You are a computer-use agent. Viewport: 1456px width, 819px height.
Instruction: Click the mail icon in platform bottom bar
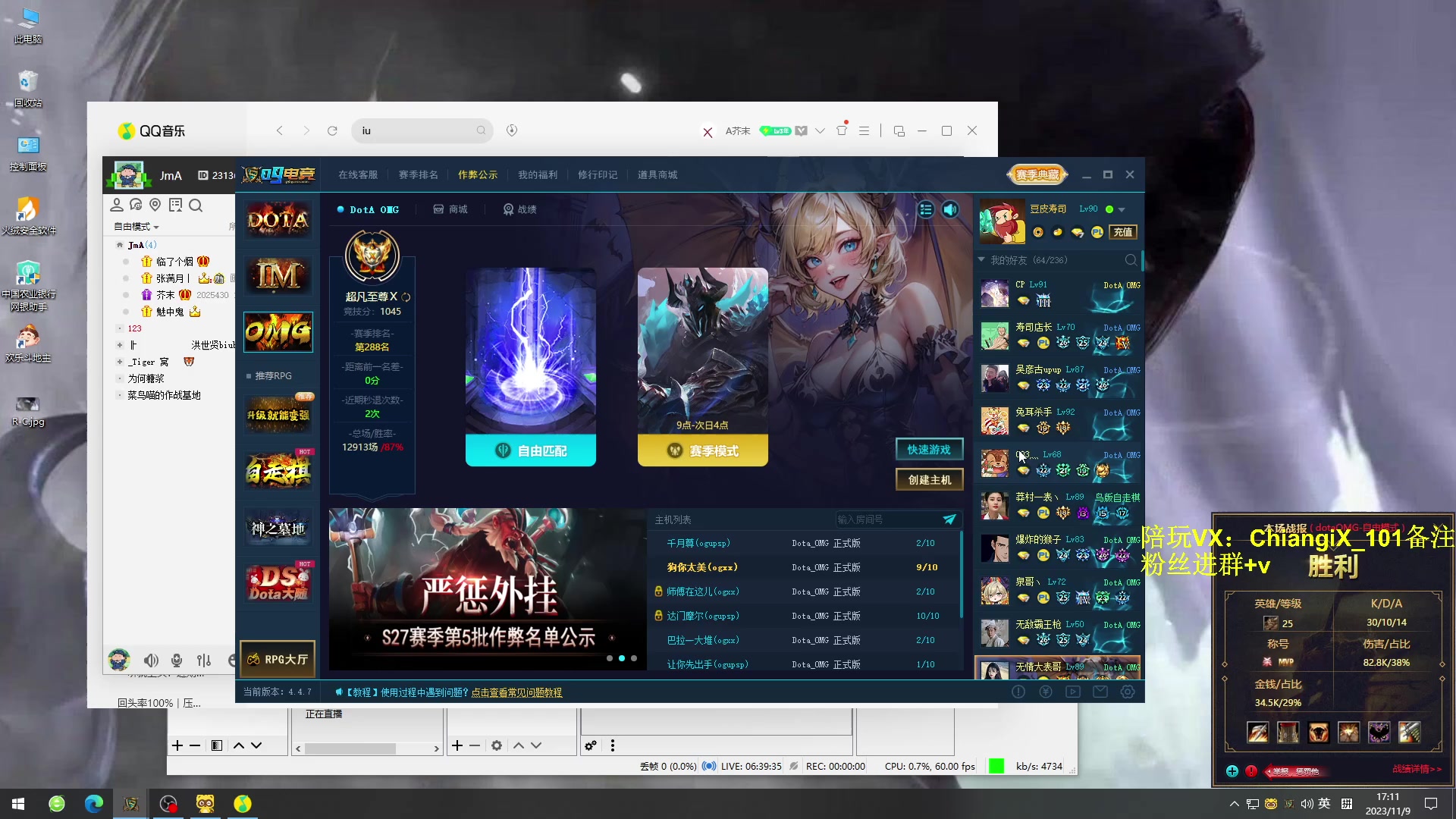pos(1100,692)
